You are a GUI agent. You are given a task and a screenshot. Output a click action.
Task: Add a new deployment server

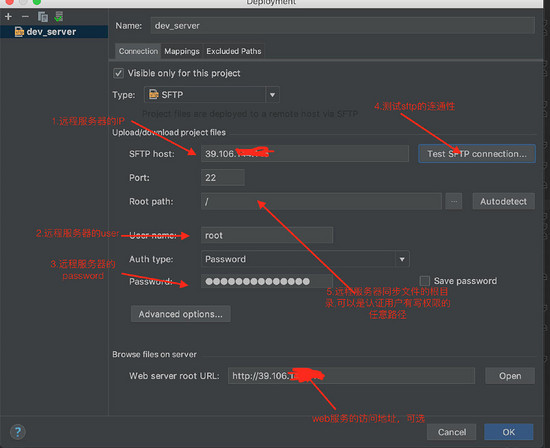click(x=8, y=16)
